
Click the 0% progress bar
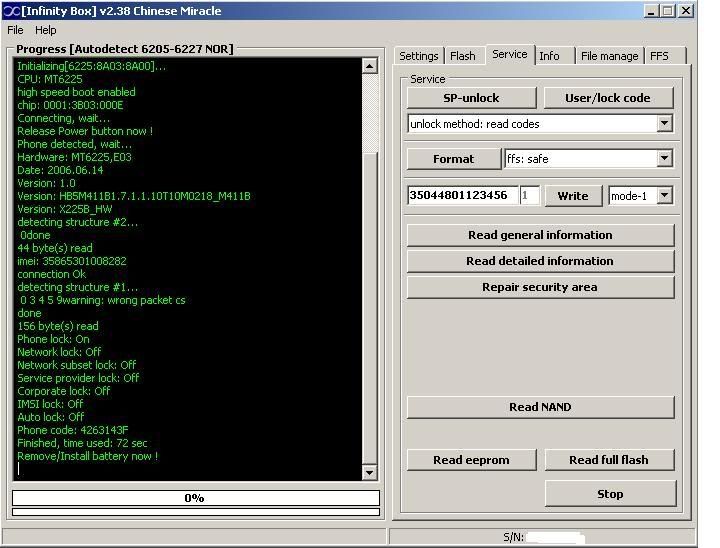196,498
